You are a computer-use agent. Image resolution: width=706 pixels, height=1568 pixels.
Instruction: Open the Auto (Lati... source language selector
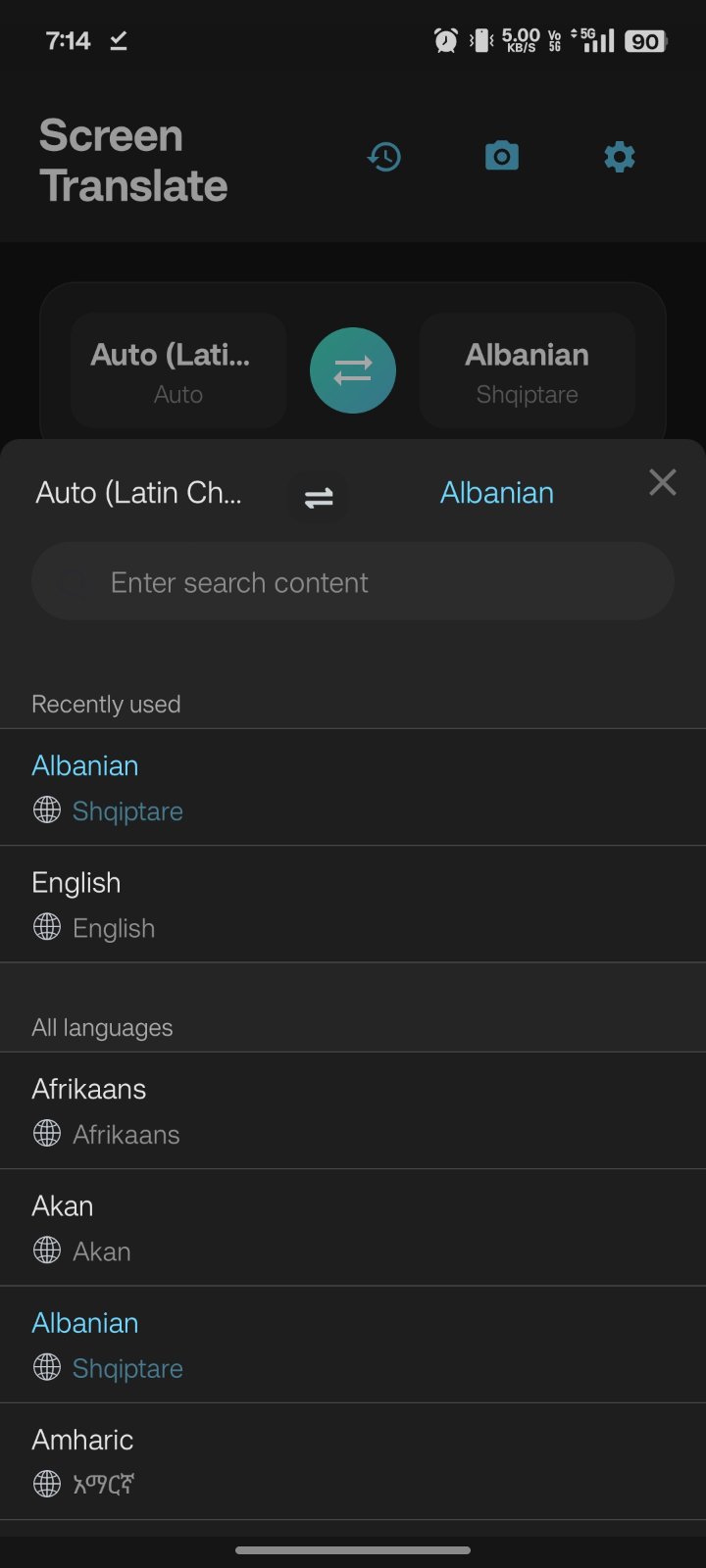[178, 370]
